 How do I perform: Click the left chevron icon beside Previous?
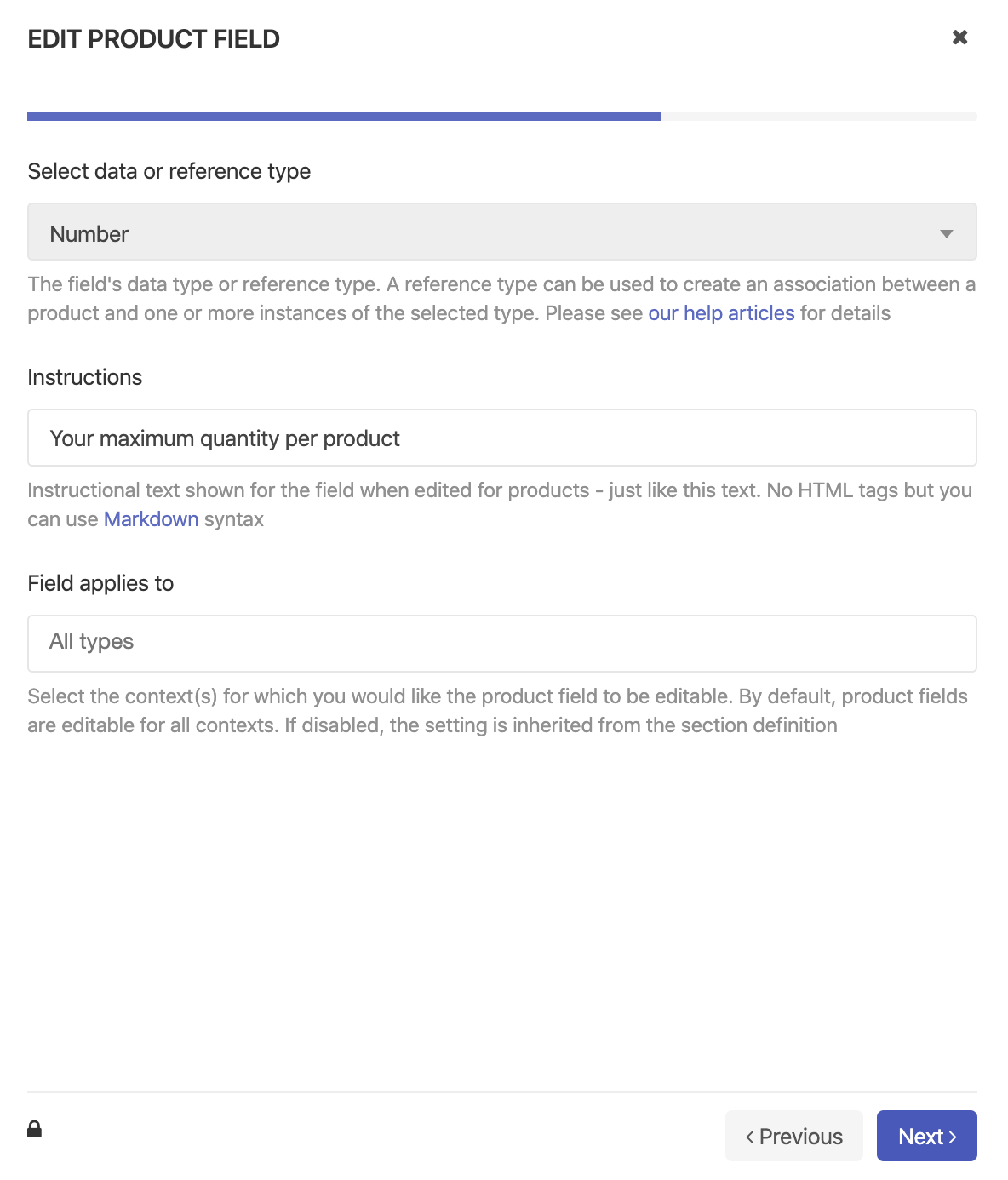click(x=750, y=1137)
